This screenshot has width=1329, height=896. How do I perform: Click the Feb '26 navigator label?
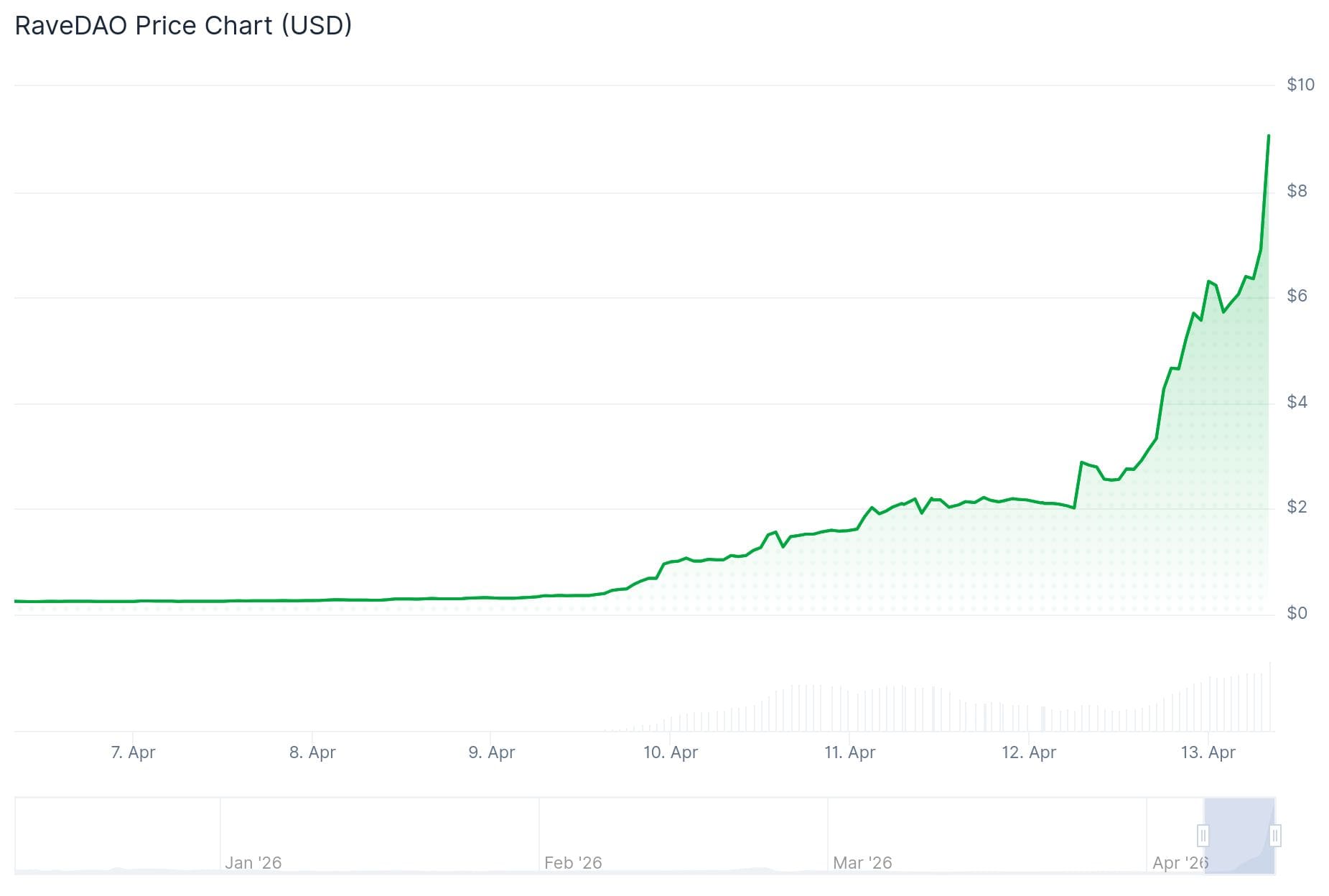tap(572, 862)
